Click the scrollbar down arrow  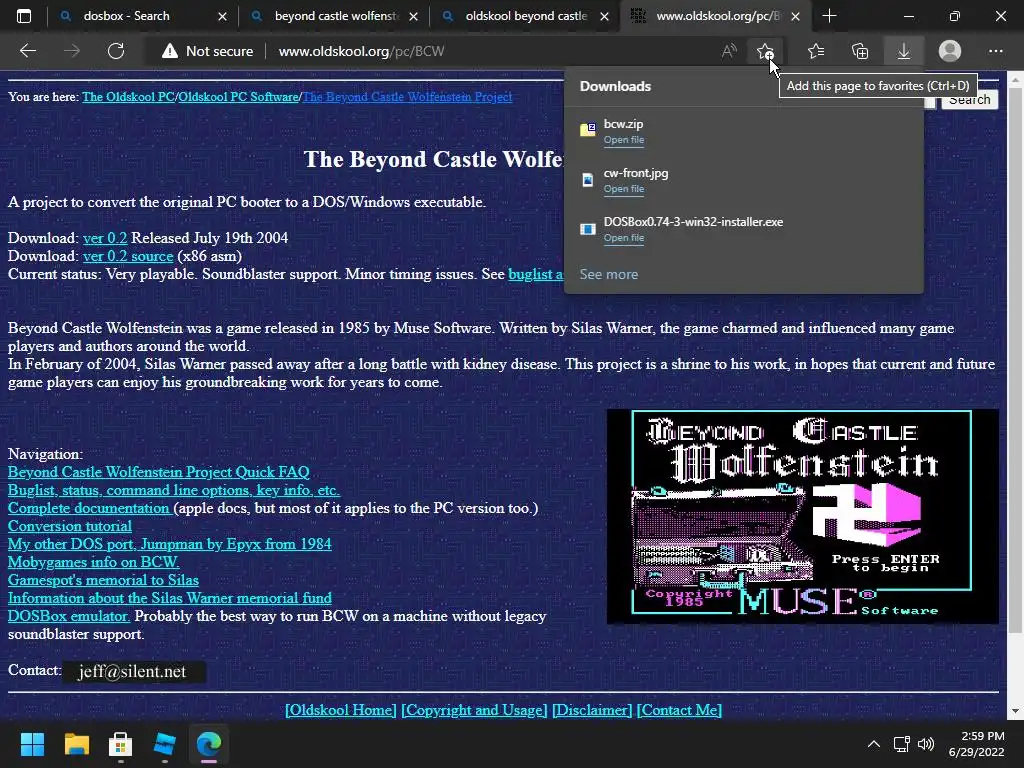coord(1015,711)
